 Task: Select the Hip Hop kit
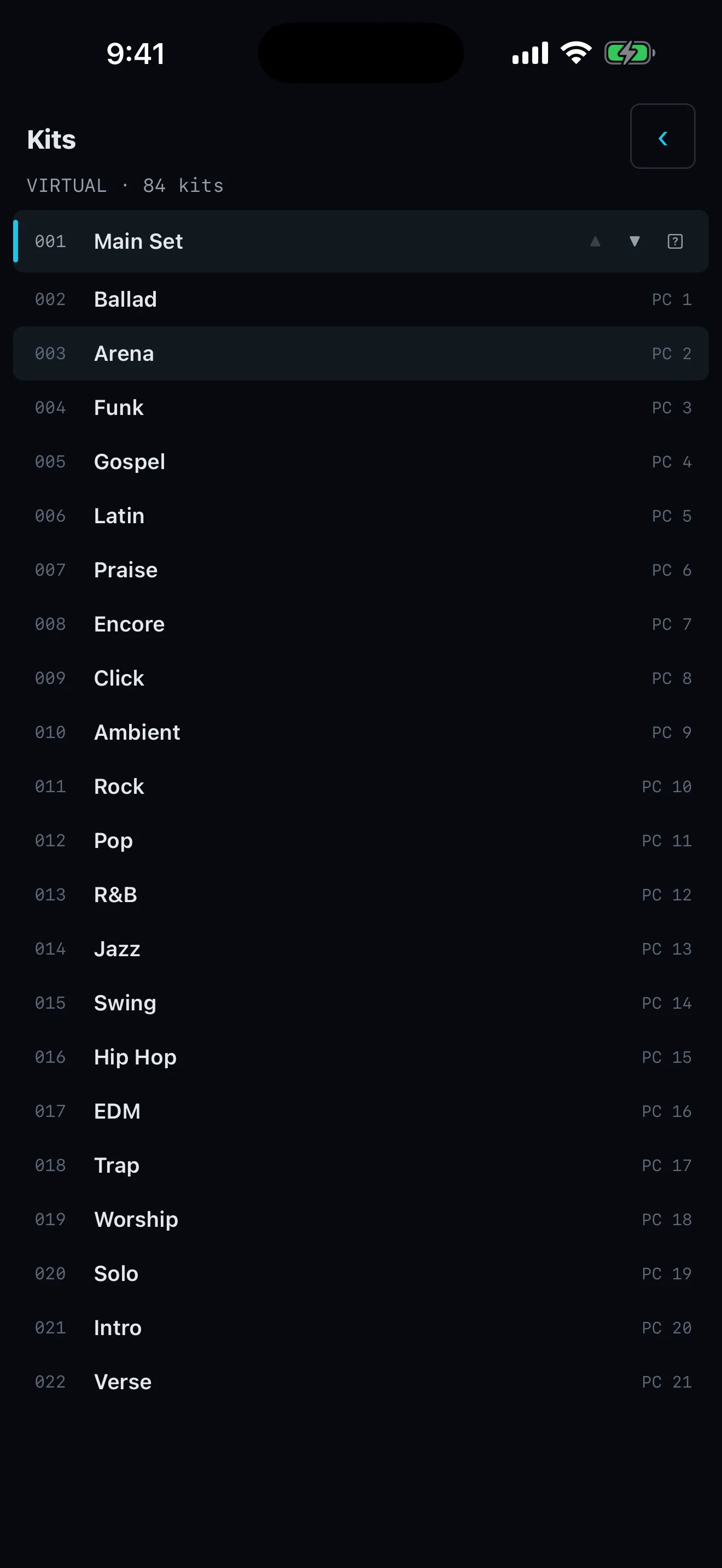[x=361, y=1057]
